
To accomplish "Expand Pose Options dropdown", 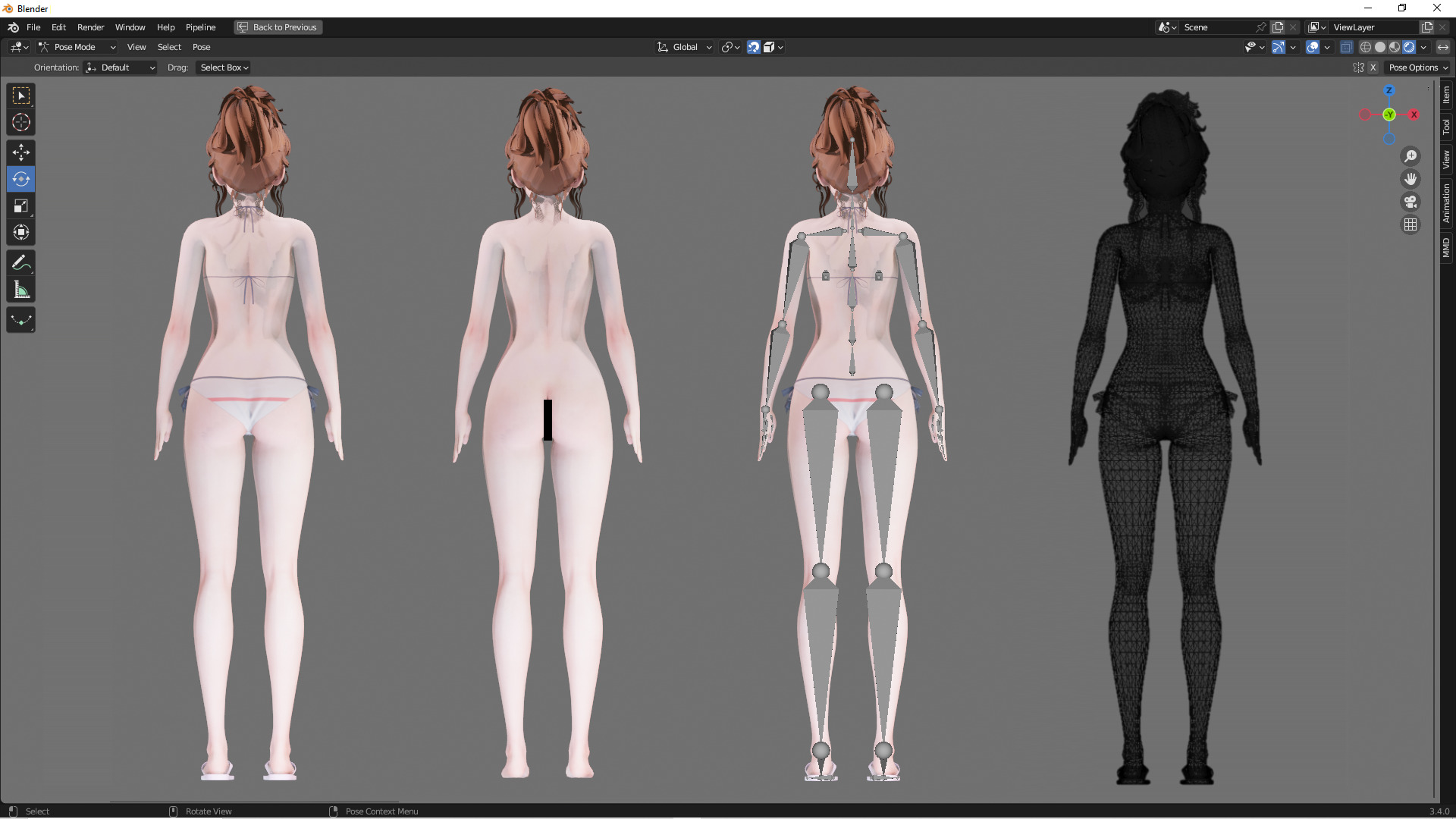I will coord(1417,67).
